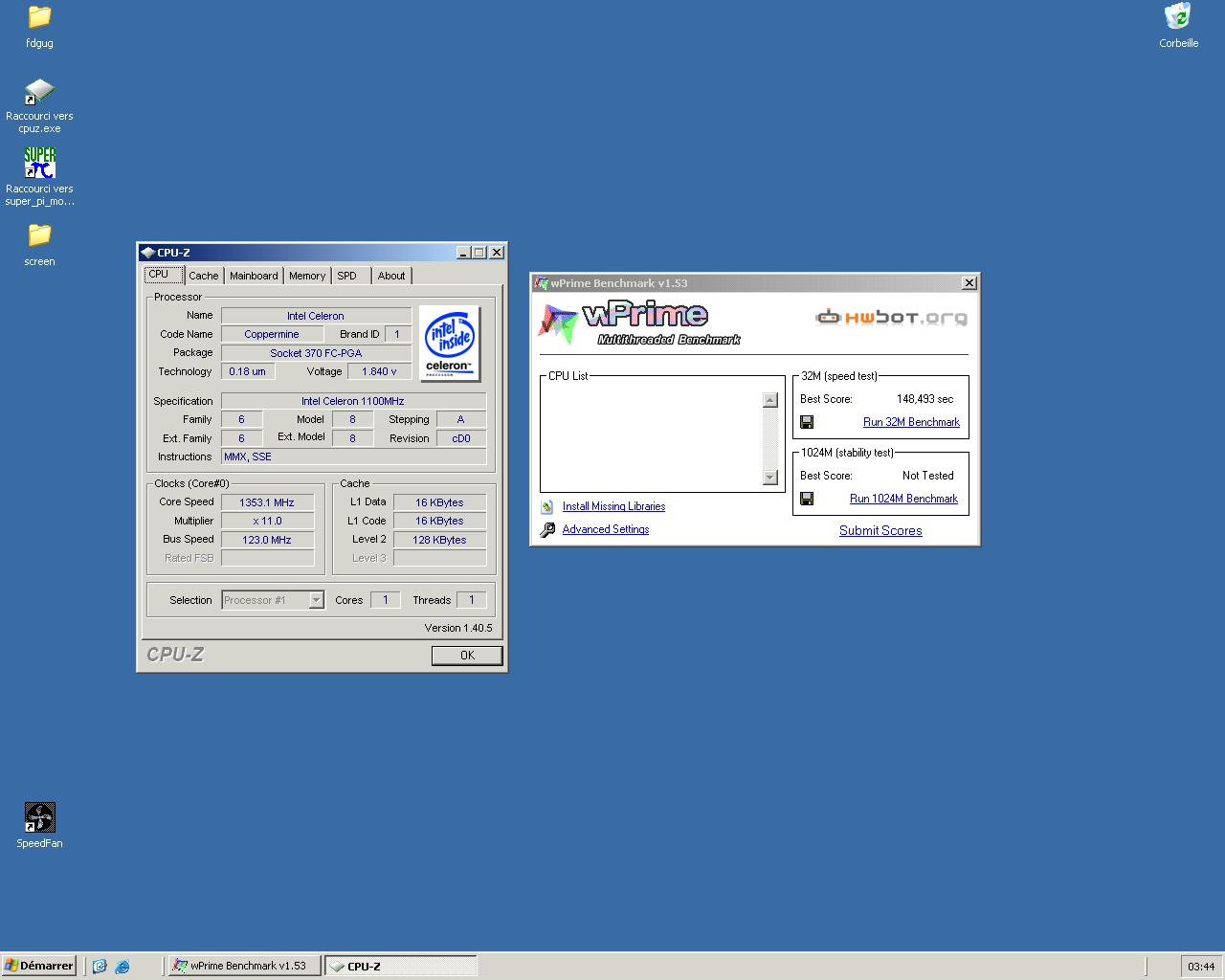Click the wPrime title bar icon
This screenshot has height=980, width=1225.
pos(542,283)
